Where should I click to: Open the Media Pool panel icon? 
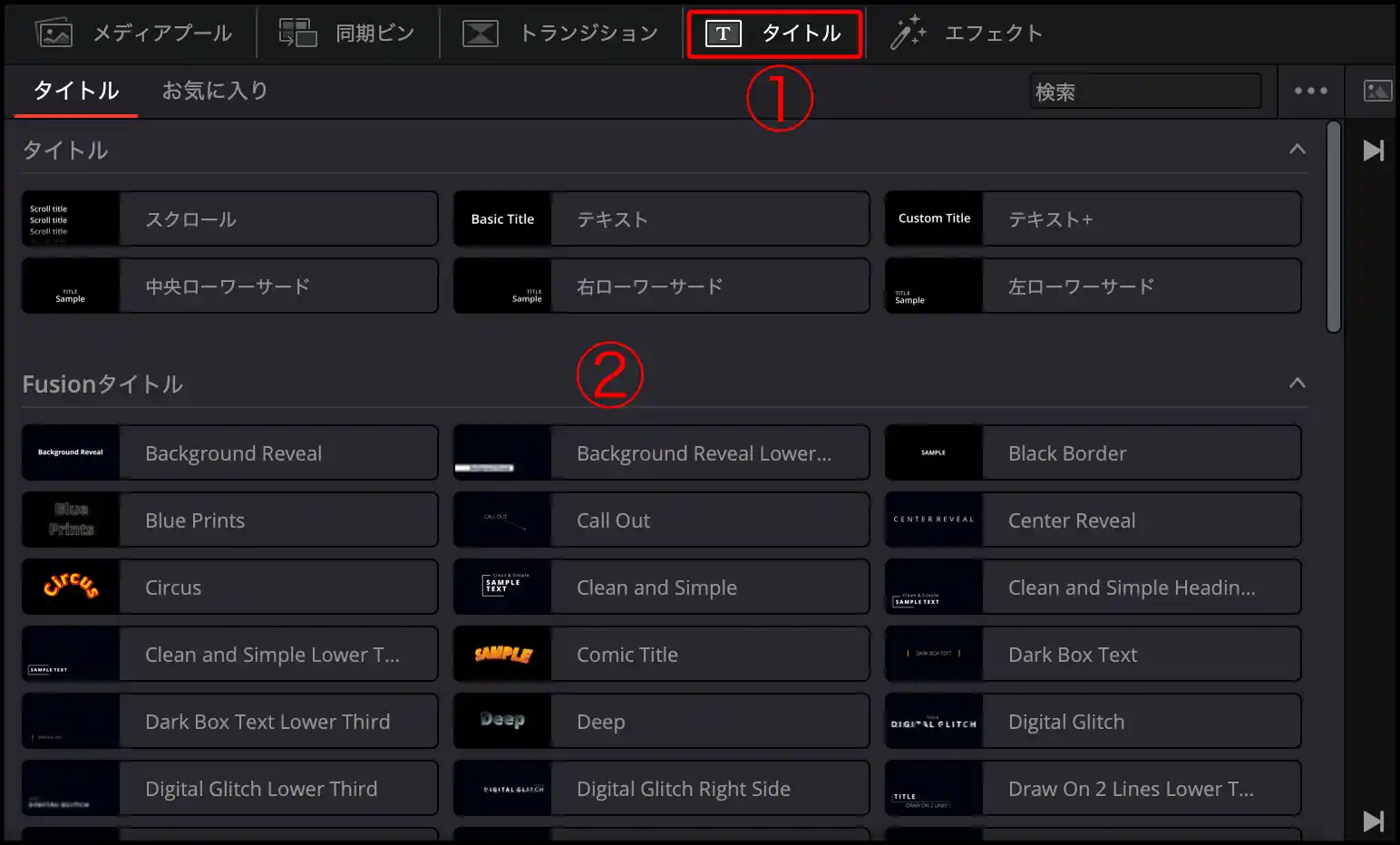coord(53,34)
